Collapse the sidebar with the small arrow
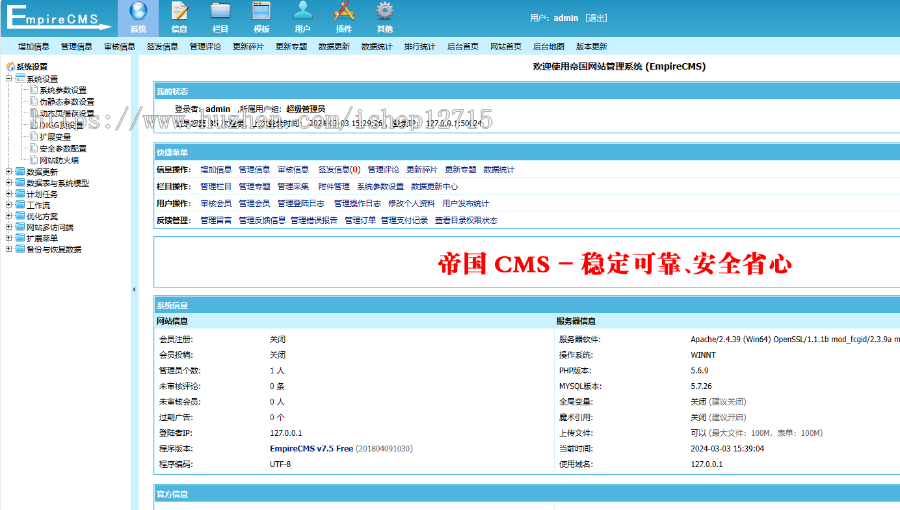This screenshot has width=900, height=510. [134, 290]
